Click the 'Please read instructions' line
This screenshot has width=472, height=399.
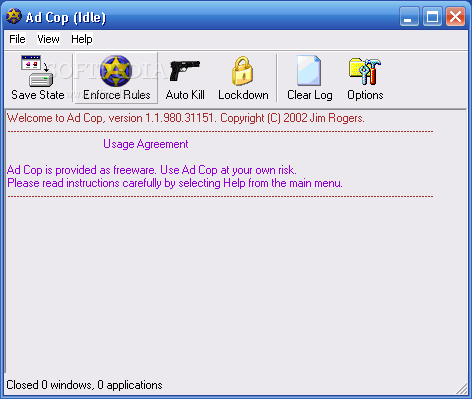coord(175,183)
